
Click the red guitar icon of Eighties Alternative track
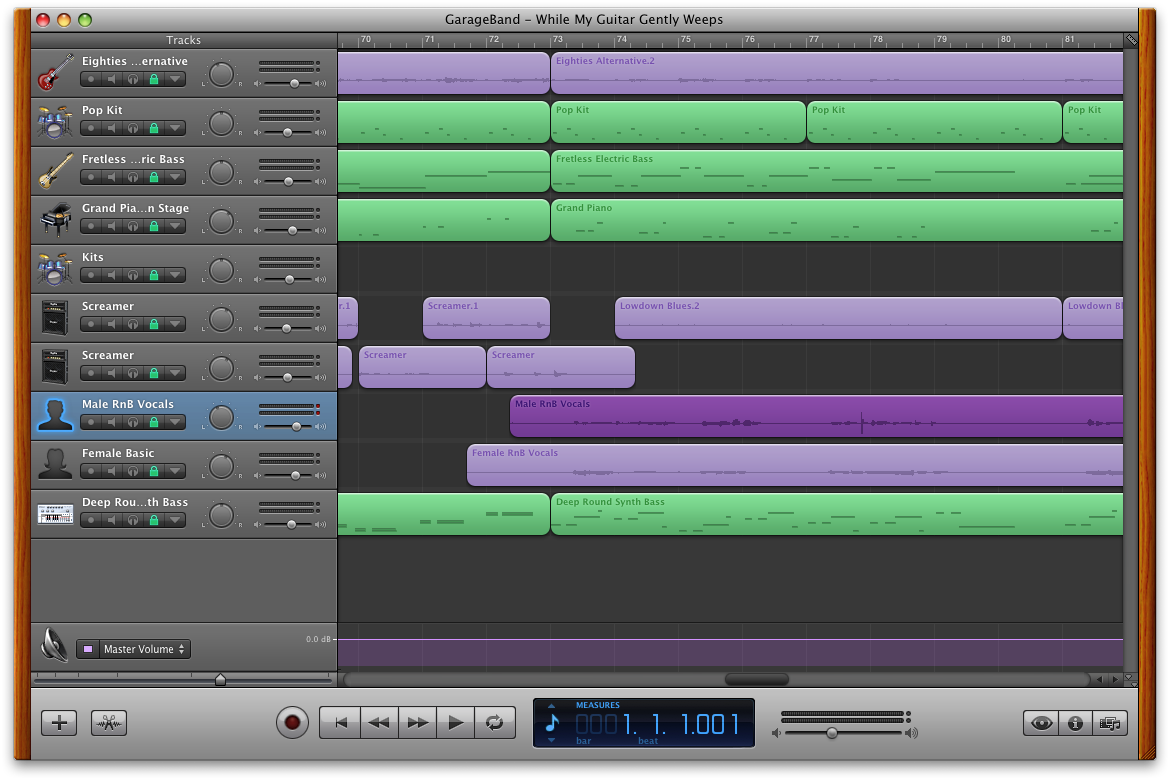click(55, 72)
